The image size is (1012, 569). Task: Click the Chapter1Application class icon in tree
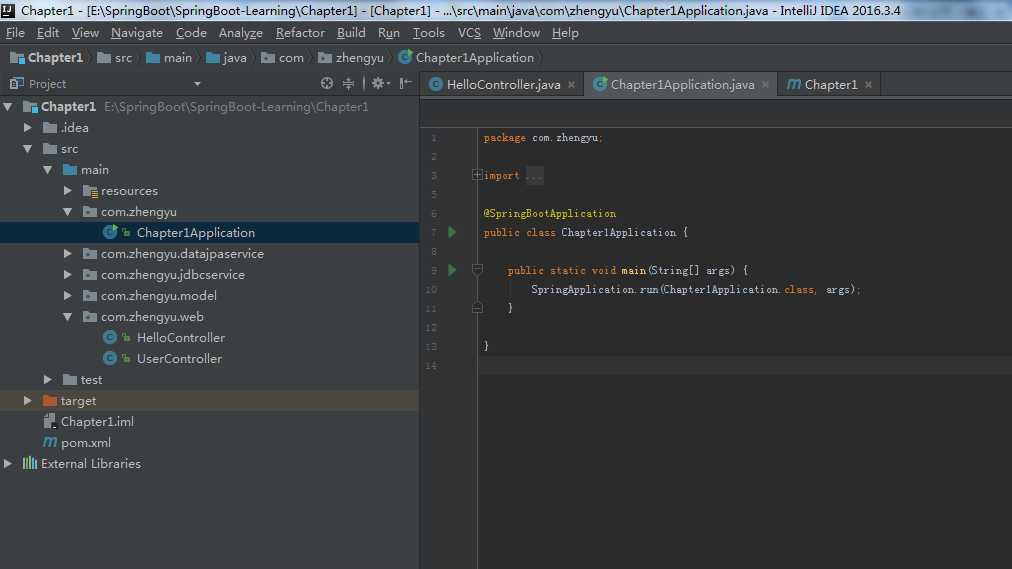(x=110, y=232)
